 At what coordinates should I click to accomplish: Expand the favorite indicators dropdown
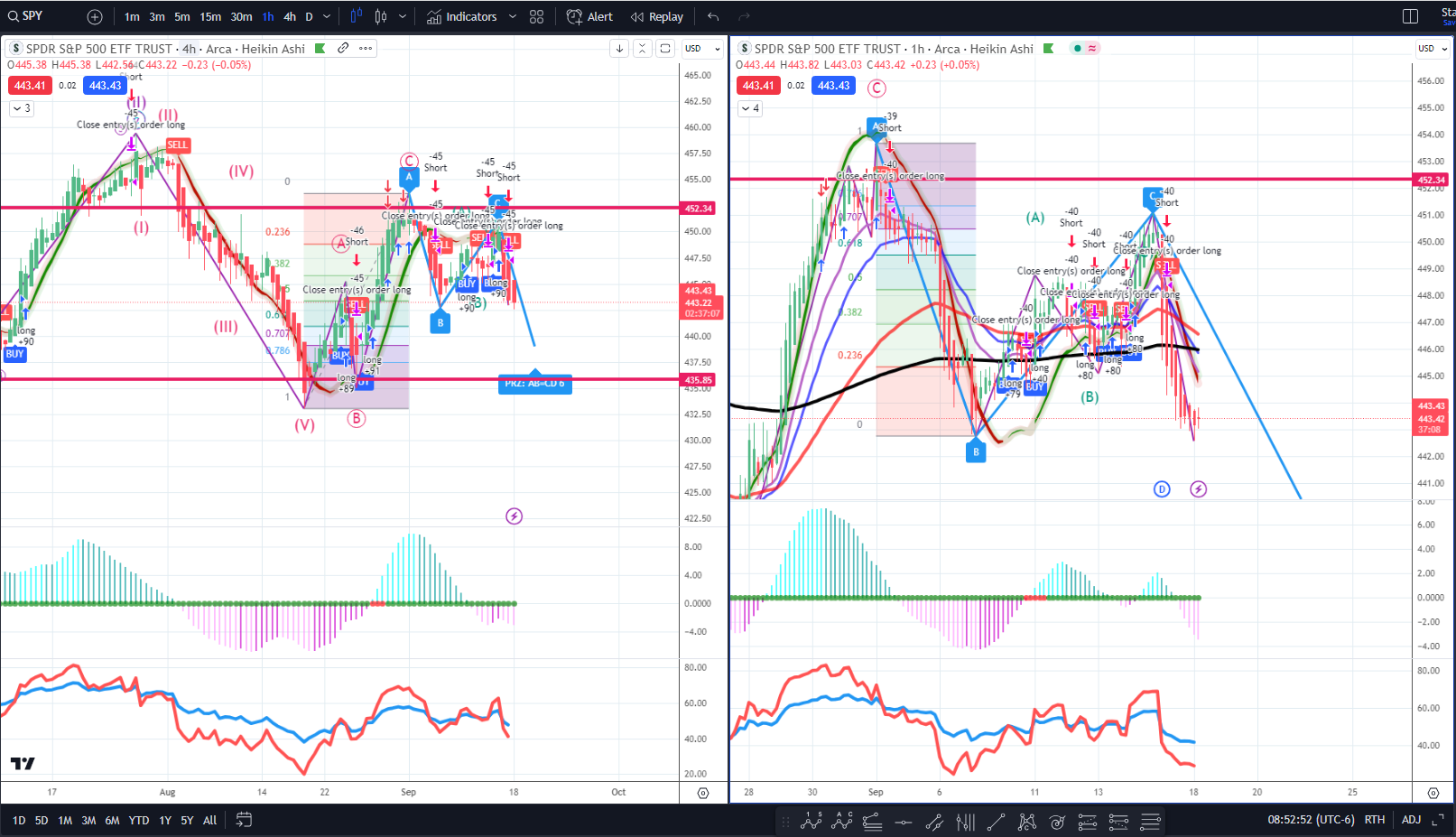click(x=513, y=16)
